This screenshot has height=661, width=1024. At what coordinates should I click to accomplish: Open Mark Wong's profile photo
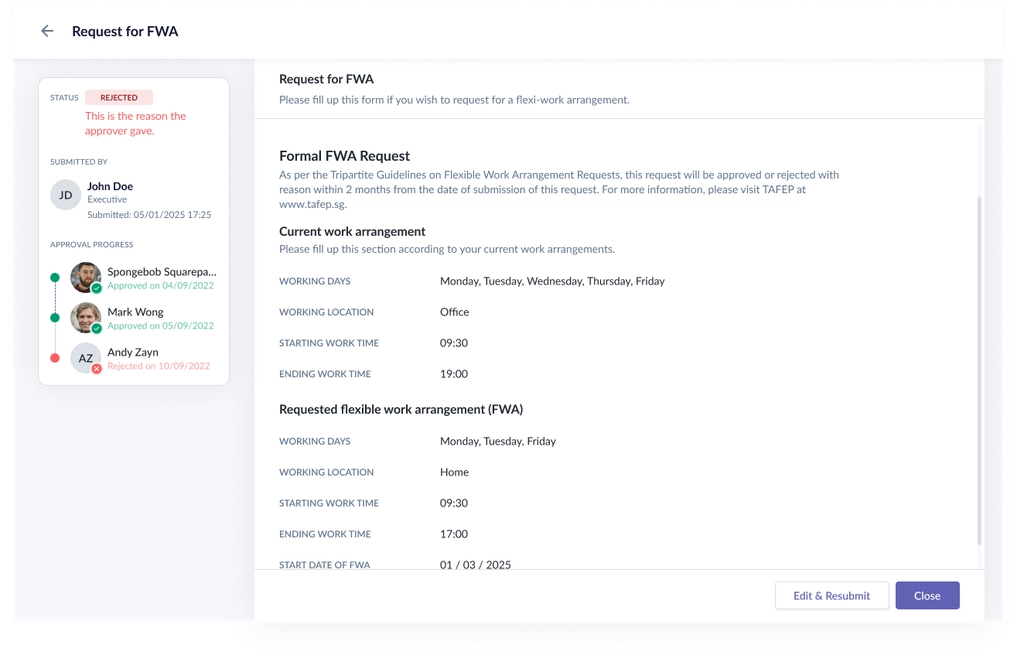86,317
